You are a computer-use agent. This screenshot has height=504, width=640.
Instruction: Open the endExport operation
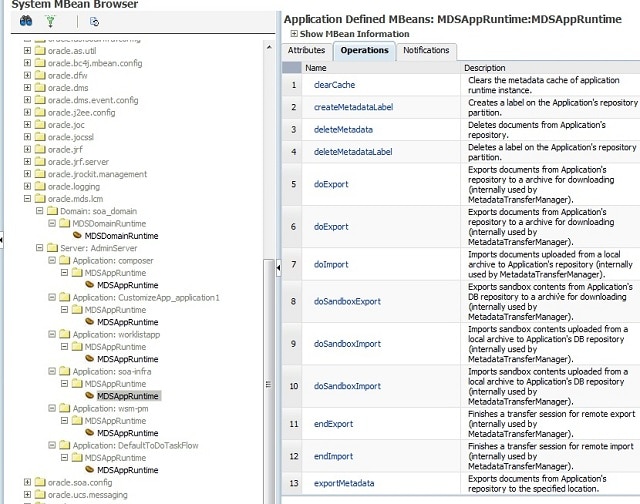tap(333, 424)
